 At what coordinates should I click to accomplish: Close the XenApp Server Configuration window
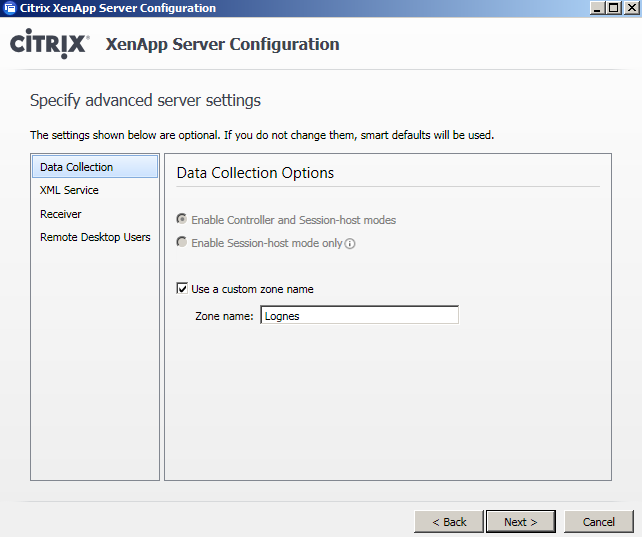pyautogui.click(x=632, y=8)
